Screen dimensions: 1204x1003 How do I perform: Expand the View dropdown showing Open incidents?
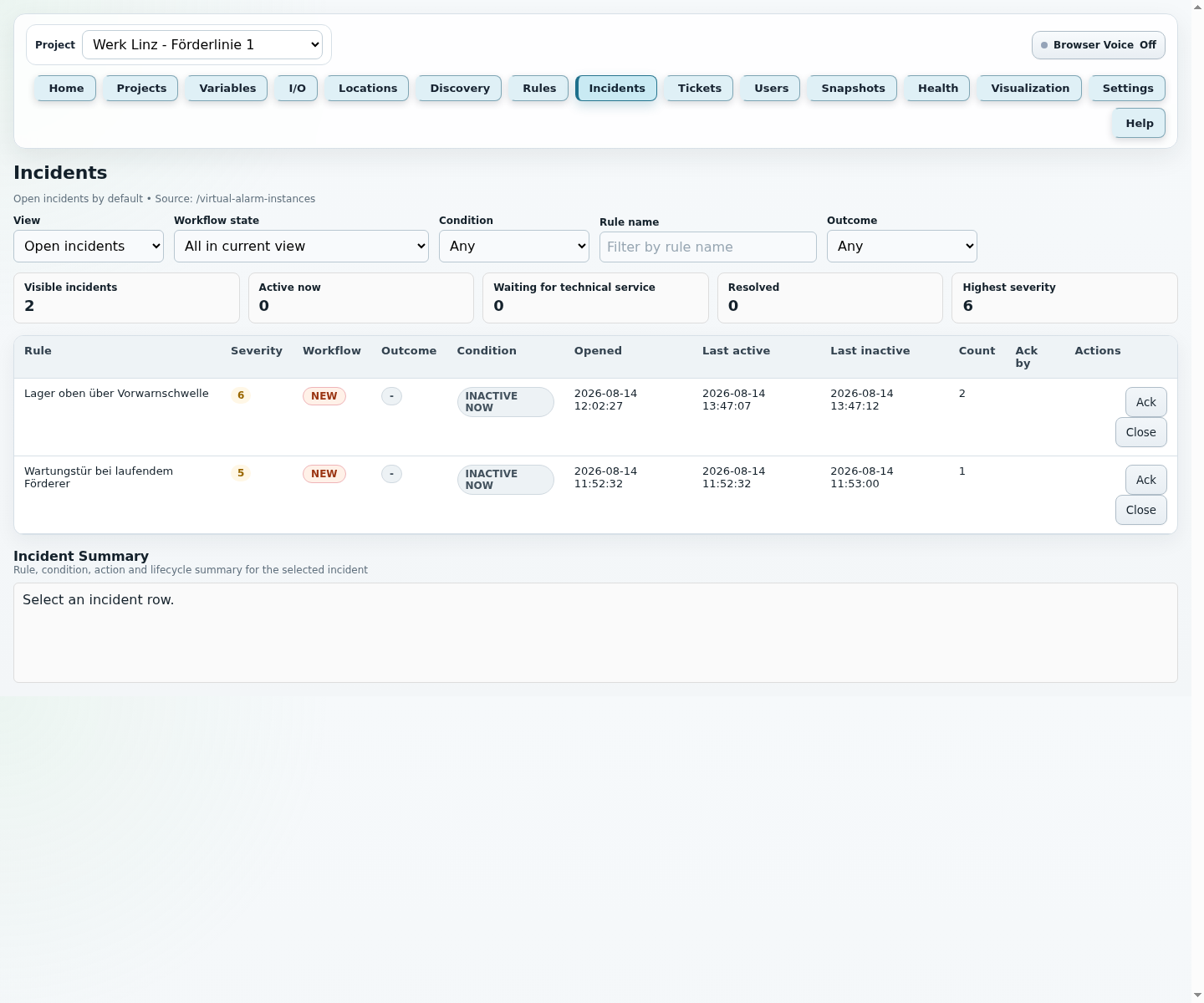(89, 246)
